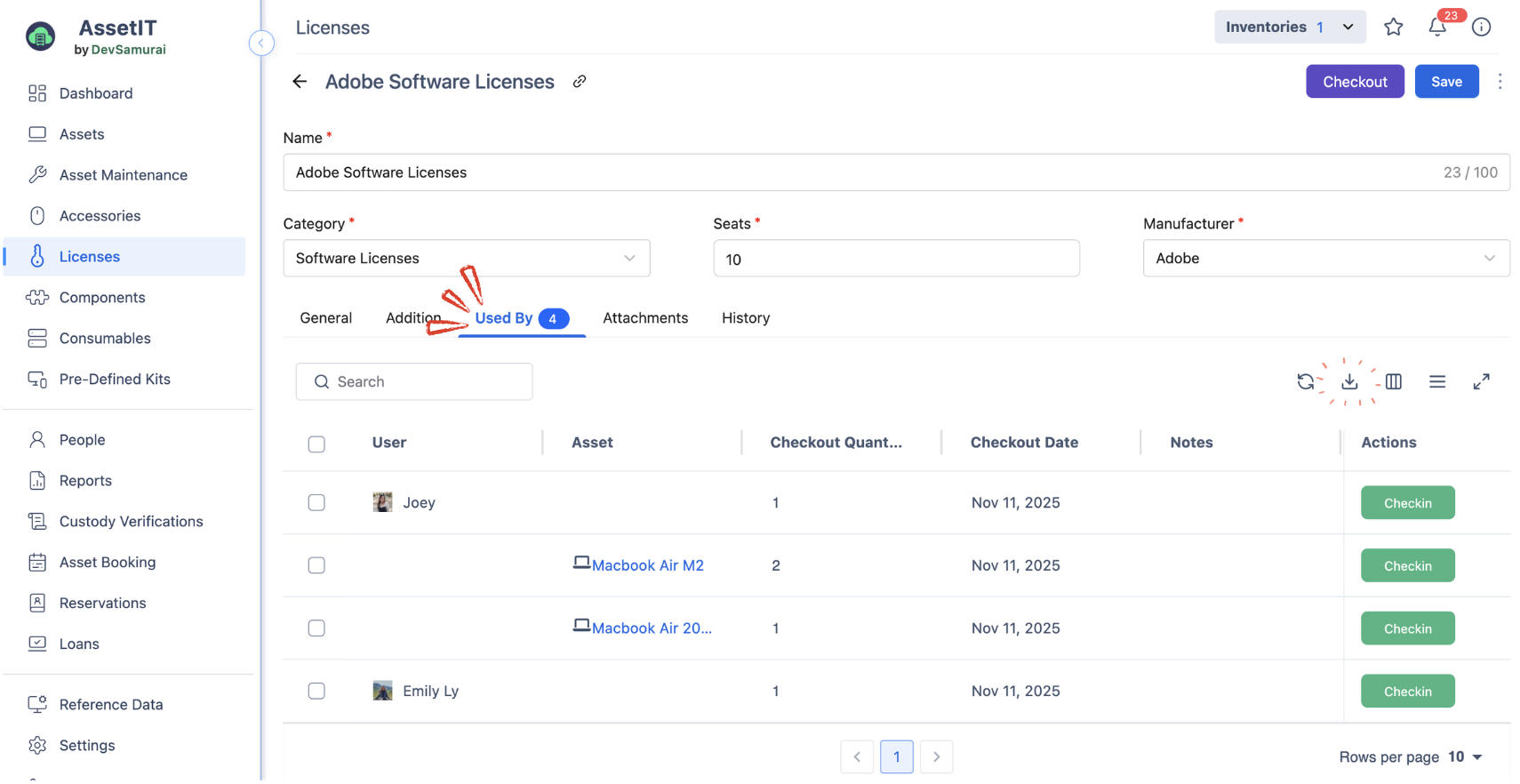Open the column settings icon
The width and height of the screenshot is (1520, 784).
tap(1393, 381)
